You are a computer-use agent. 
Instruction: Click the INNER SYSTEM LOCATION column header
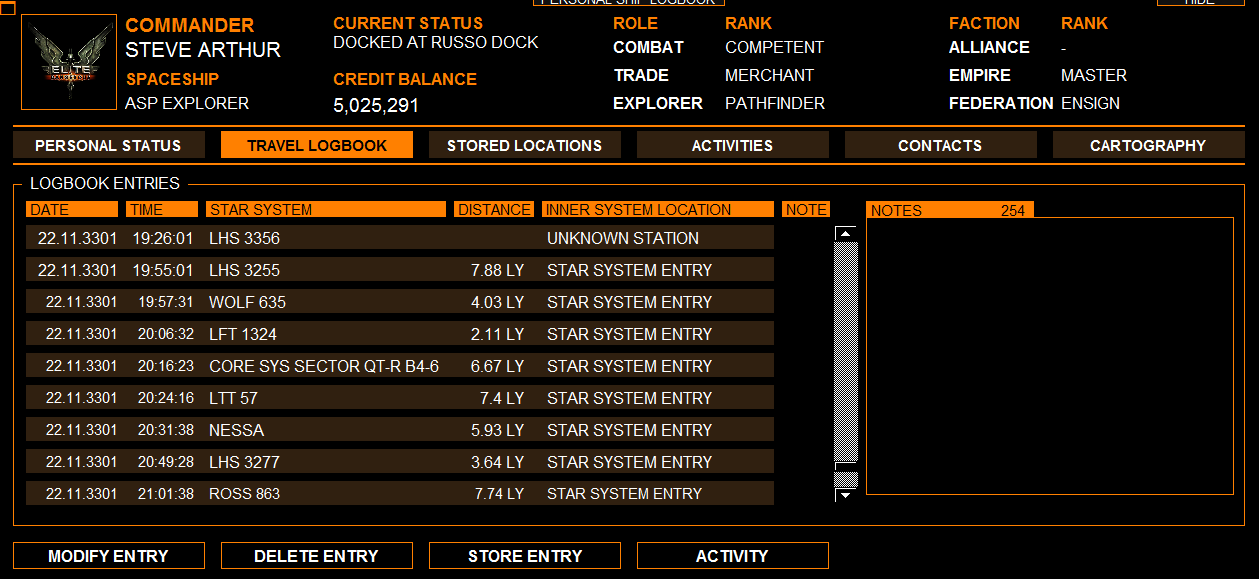pyautogui.click(x=658, y=209)
